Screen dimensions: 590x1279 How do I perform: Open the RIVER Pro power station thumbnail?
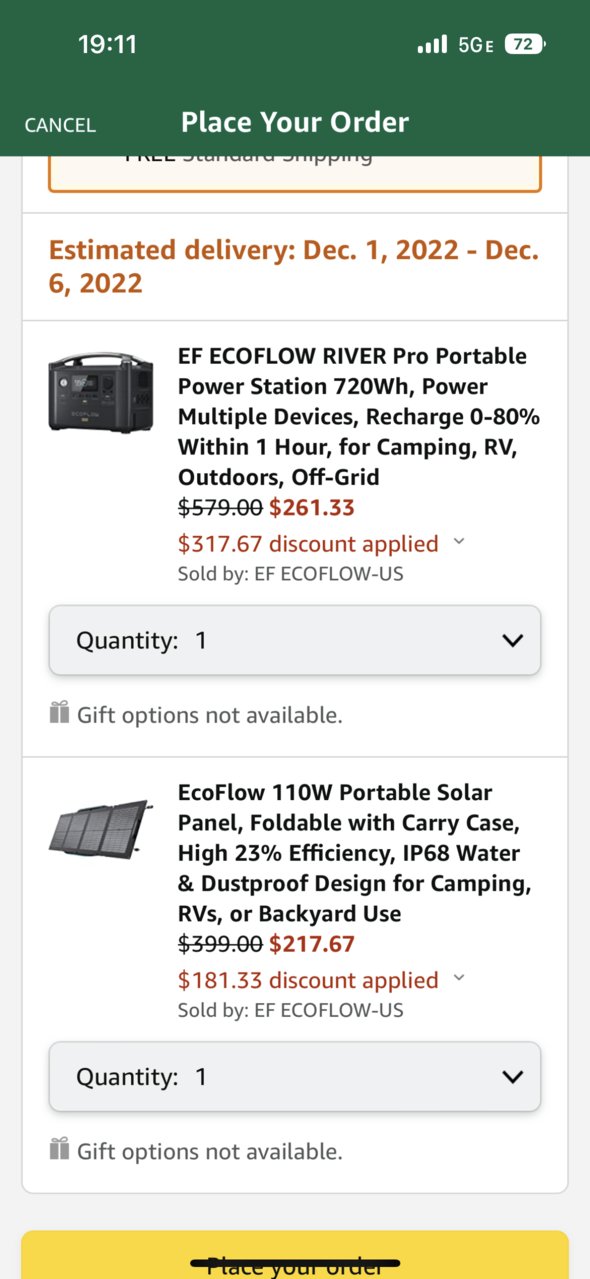[x=100, y=393]
